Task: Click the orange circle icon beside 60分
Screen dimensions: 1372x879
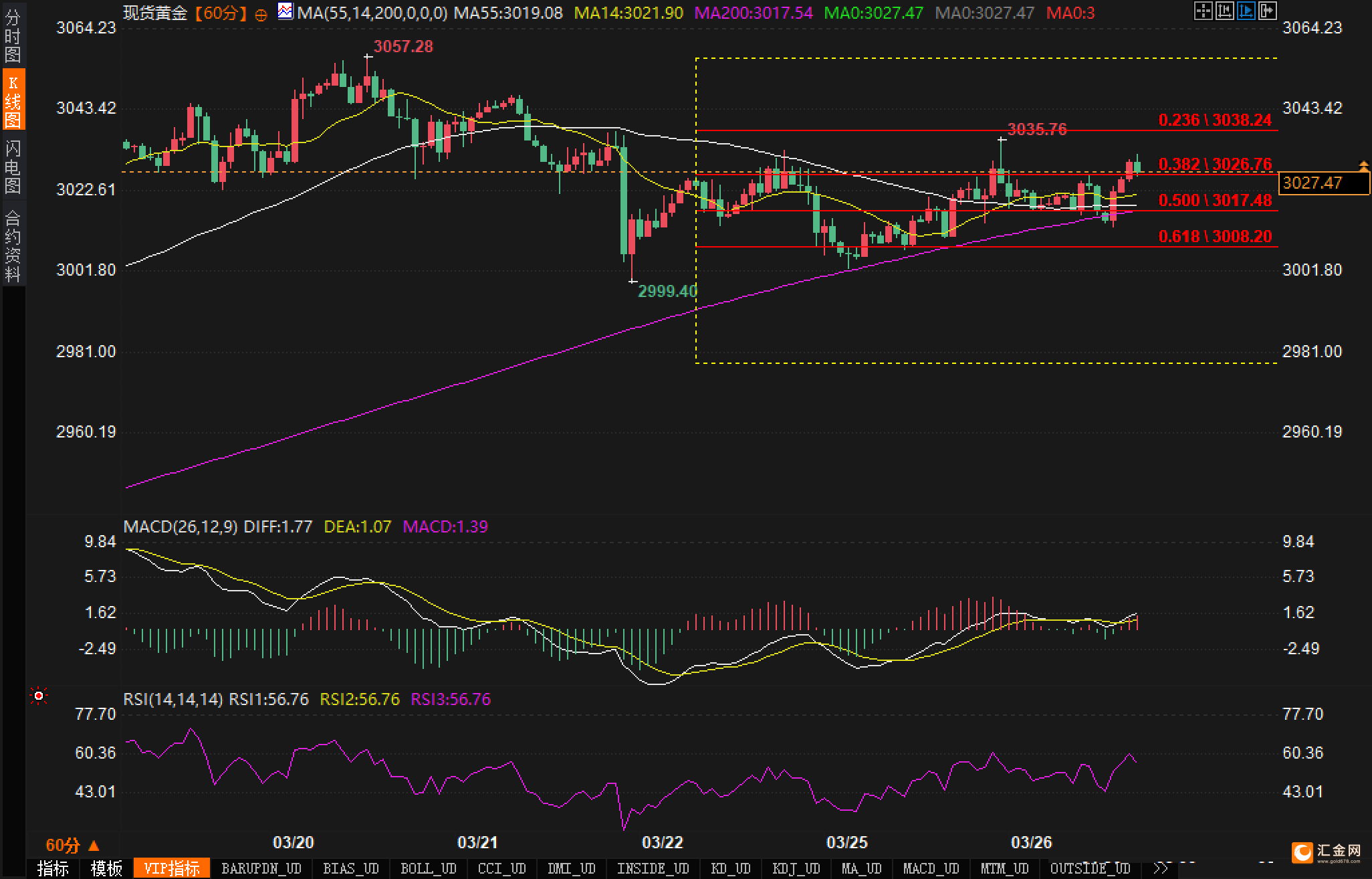Action: [x=261, y=14]
